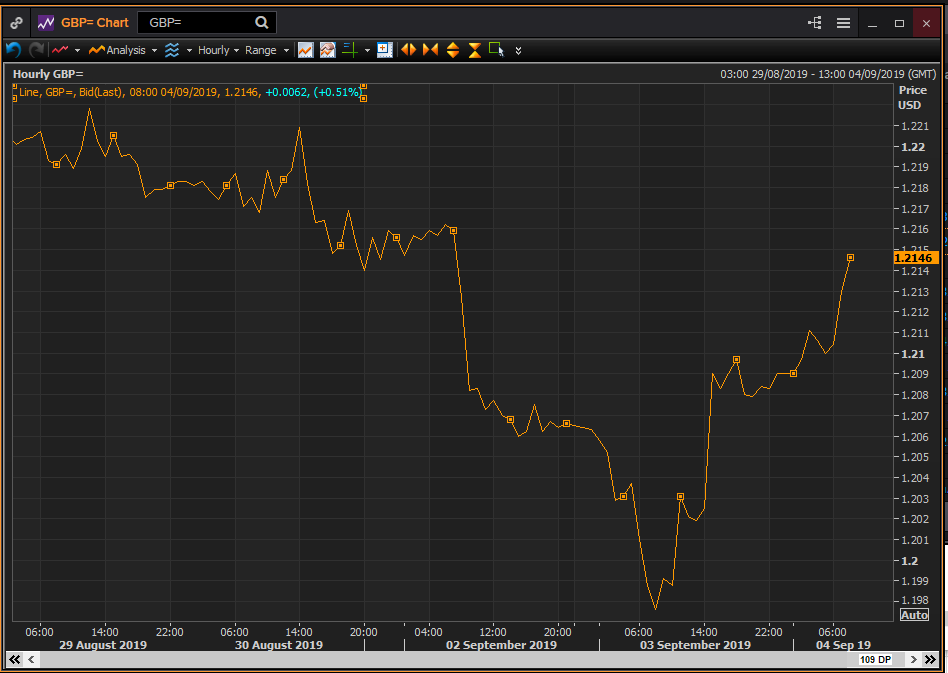Click the Auto scale button
Image resolution: width=948 pixels, height=673 pixels.
tap(914, 615)
